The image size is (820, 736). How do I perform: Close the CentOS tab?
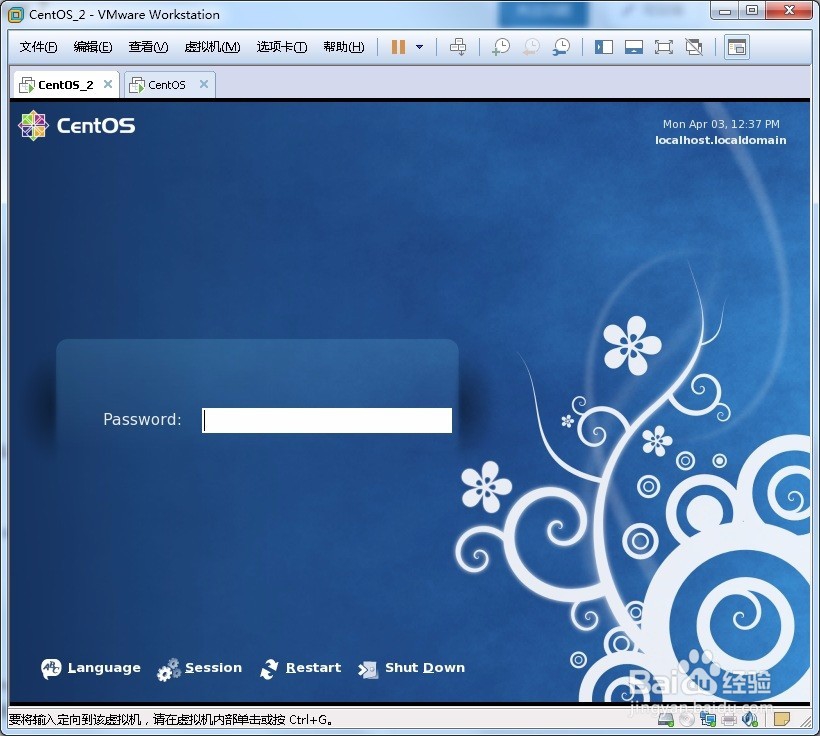[204, 84]
